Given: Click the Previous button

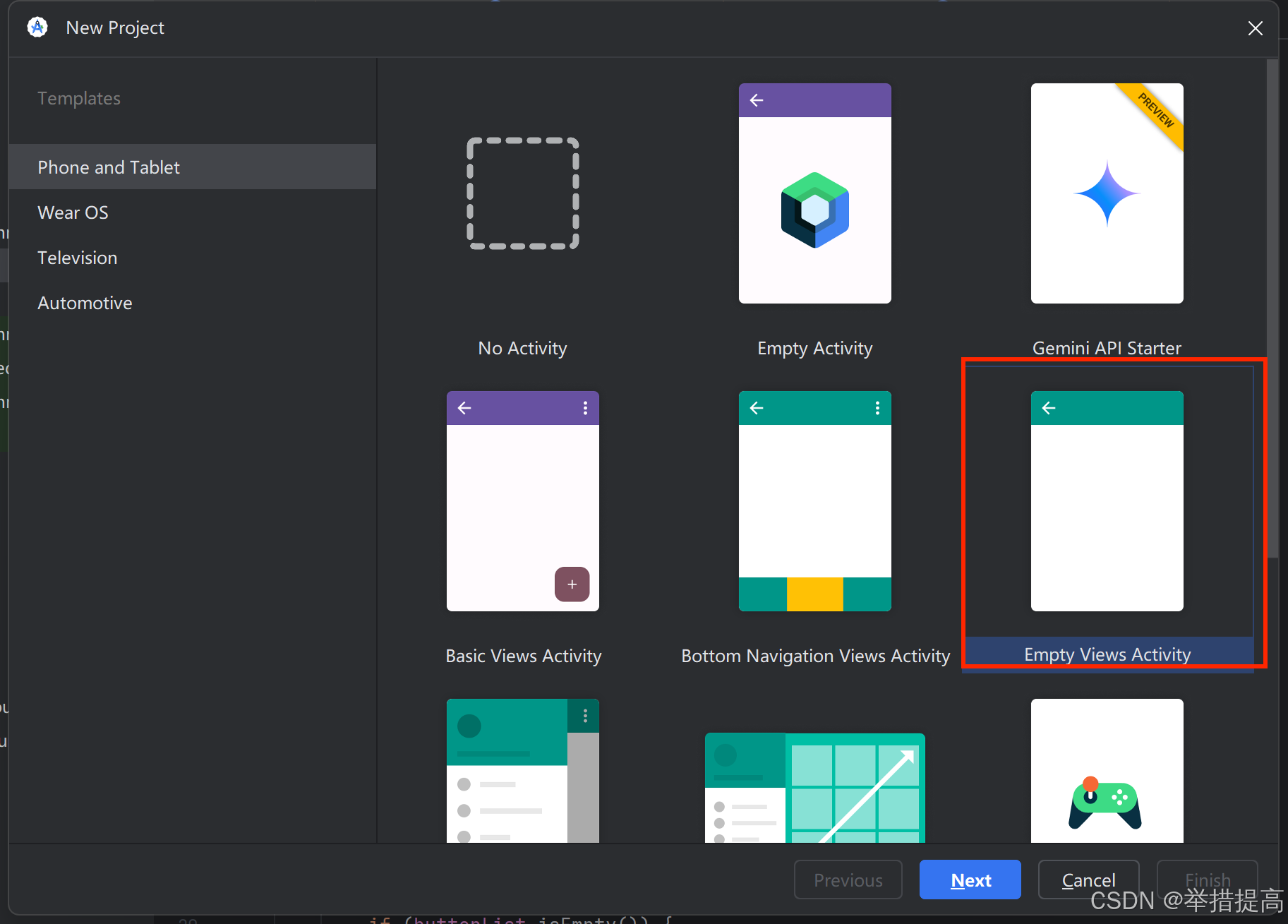Looking at the screenshot, I should coord(848,880).
